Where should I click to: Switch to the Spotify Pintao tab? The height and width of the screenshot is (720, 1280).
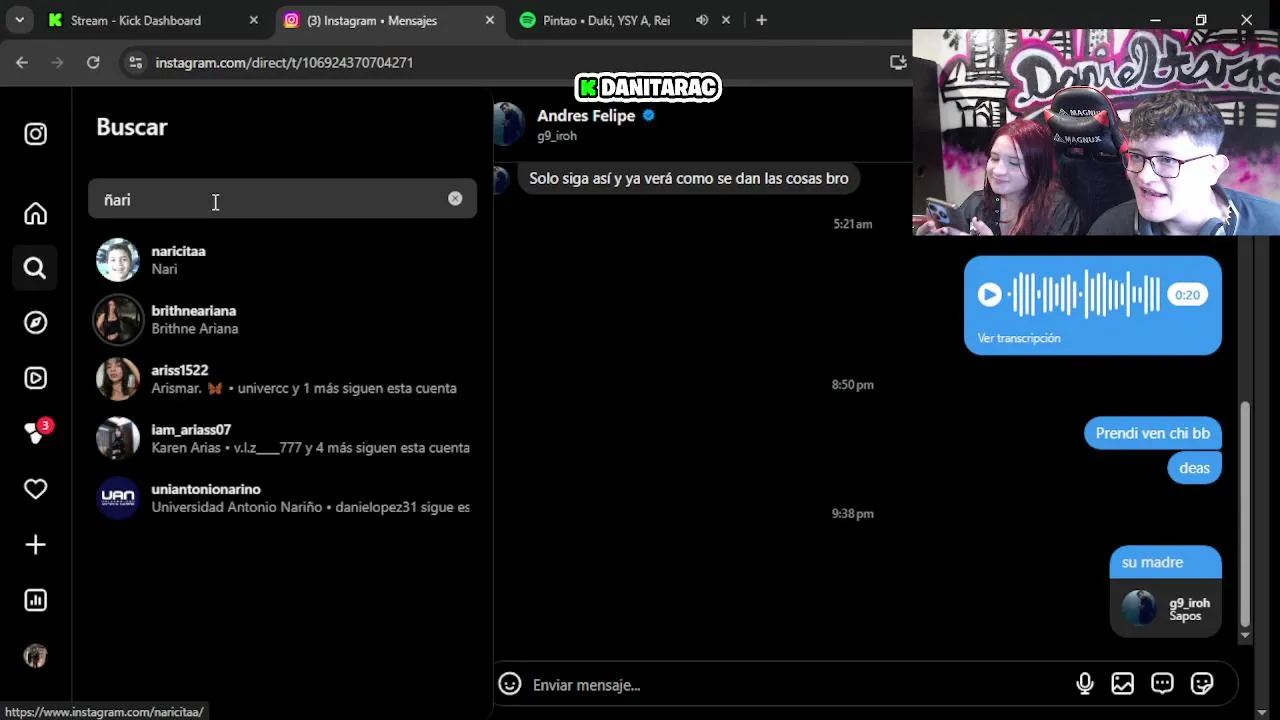coord(606,20)
